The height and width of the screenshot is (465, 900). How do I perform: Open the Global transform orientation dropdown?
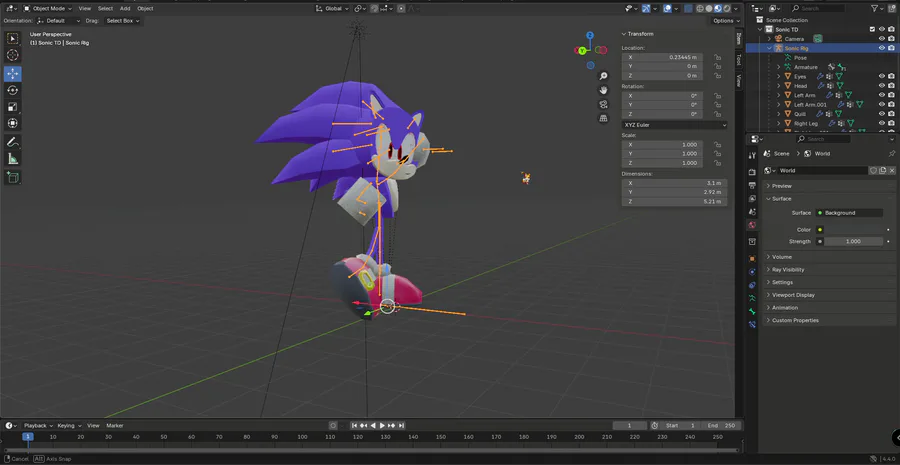coord(332,9)
